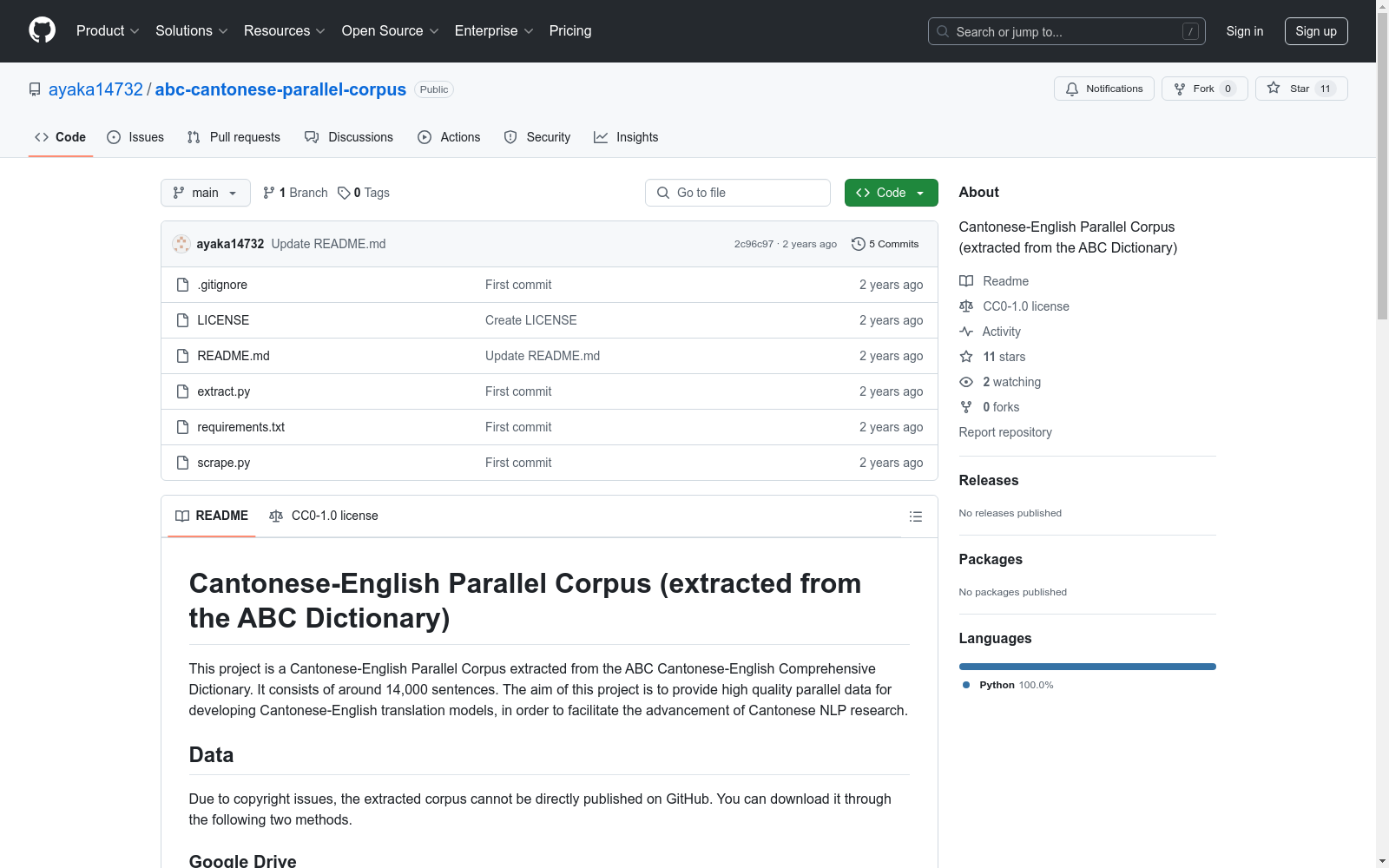Open the abc-cantonese-parallel-corpus repo link
Screen dimensions: 1389x868
click(280, 89)
